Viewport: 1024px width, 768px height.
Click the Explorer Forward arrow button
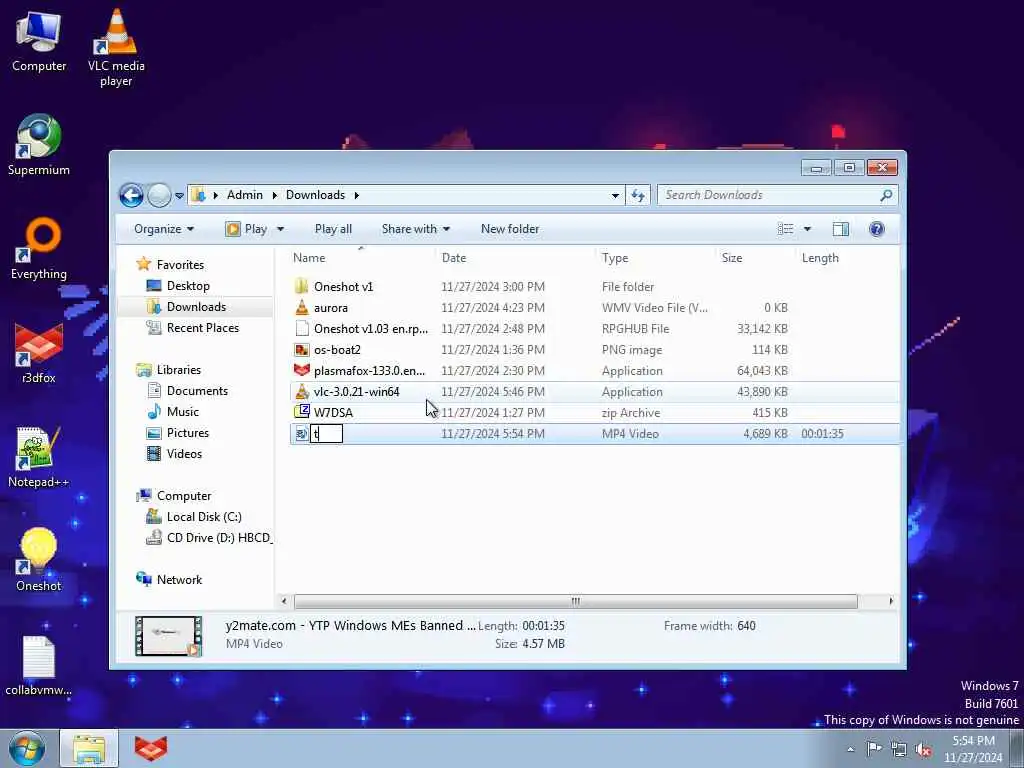click(159, 195)
